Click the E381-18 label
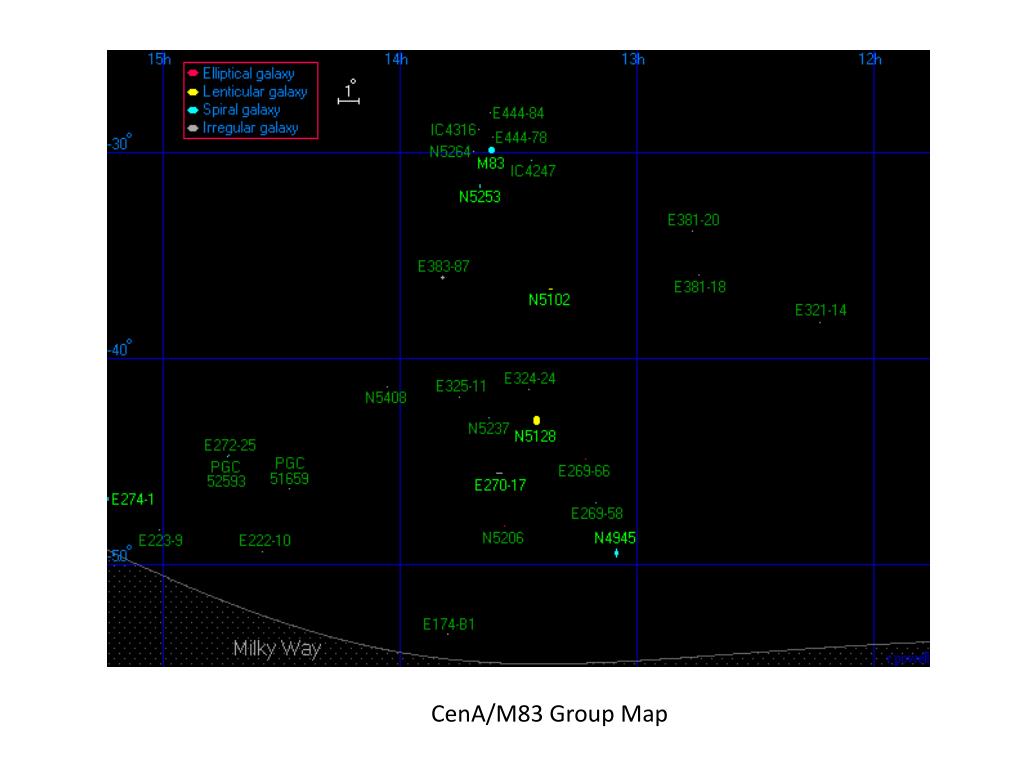Screen dimensions: 1024x768 click(699, 287)
